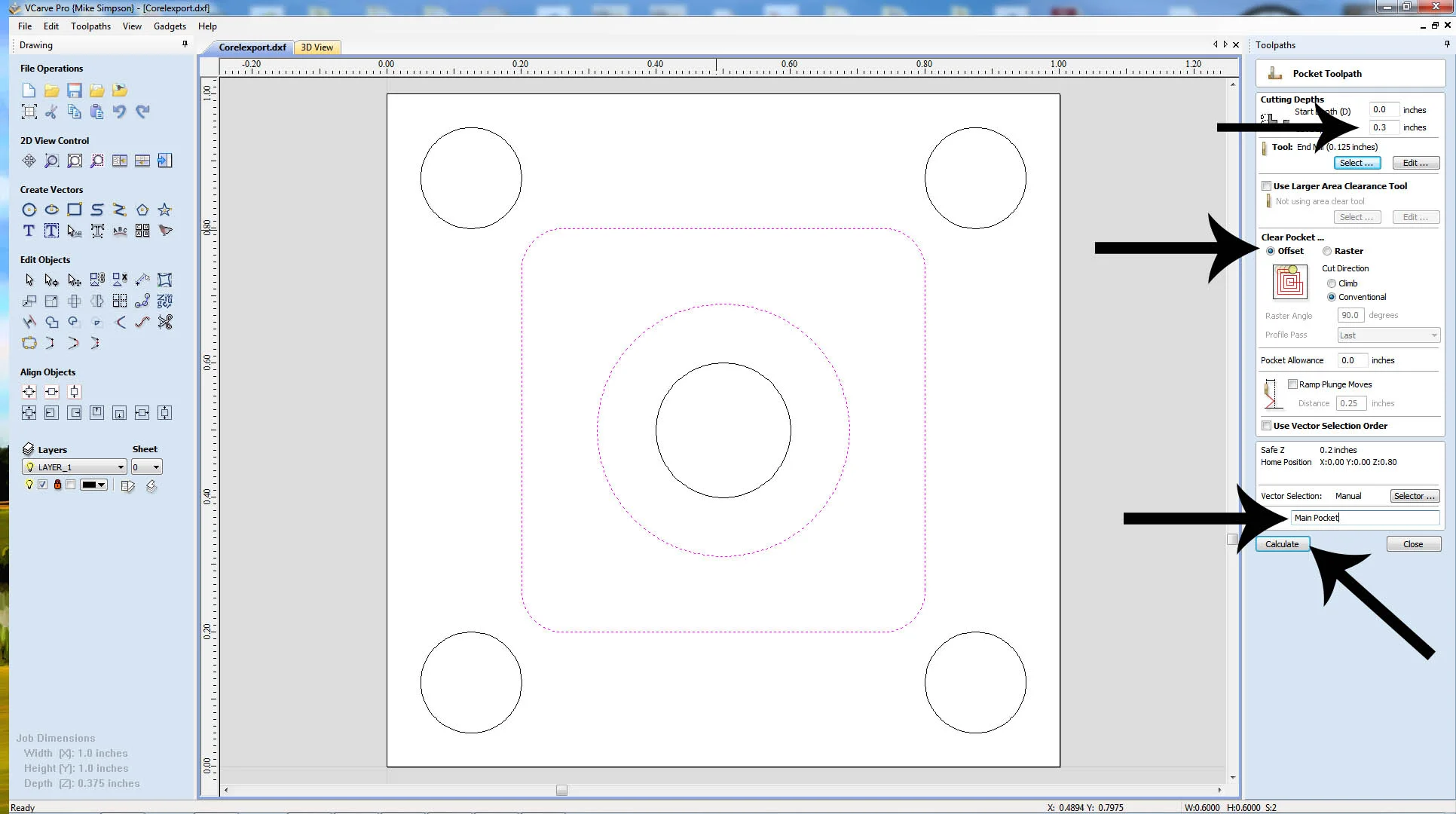Image resolution: width=1456 pixels, height=814 pixels.
Task: Click the scissors Trim vectors tool
Action: click(x=164, y=322)
